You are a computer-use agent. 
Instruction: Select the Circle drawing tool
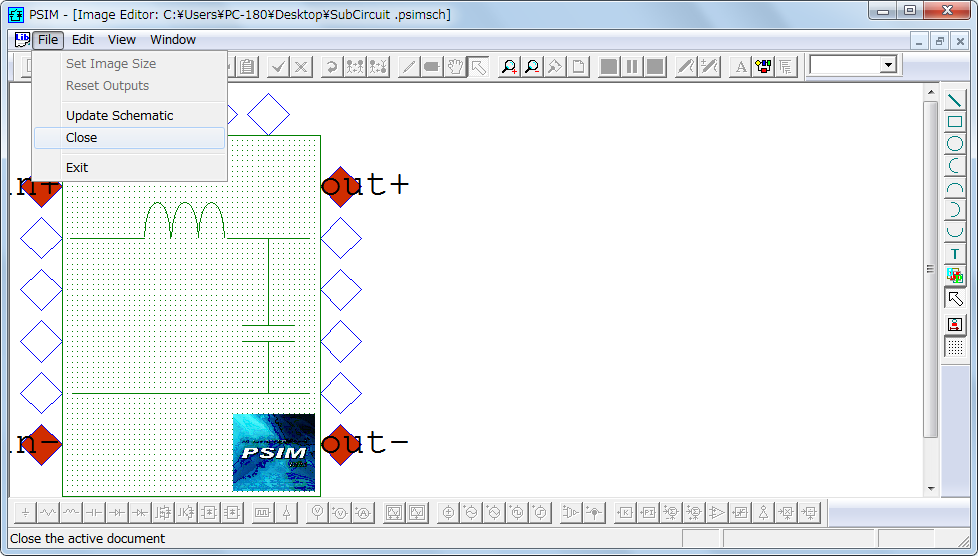[954, 144]
